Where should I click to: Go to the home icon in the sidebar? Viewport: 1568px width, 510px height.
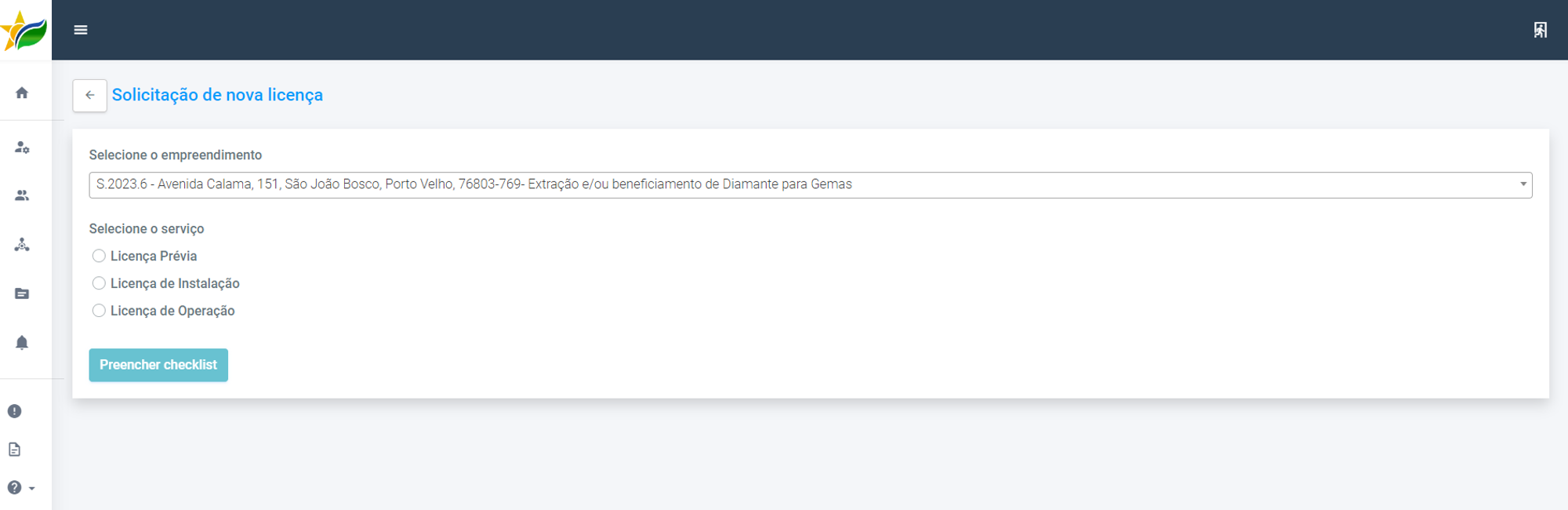coord(22,93)
